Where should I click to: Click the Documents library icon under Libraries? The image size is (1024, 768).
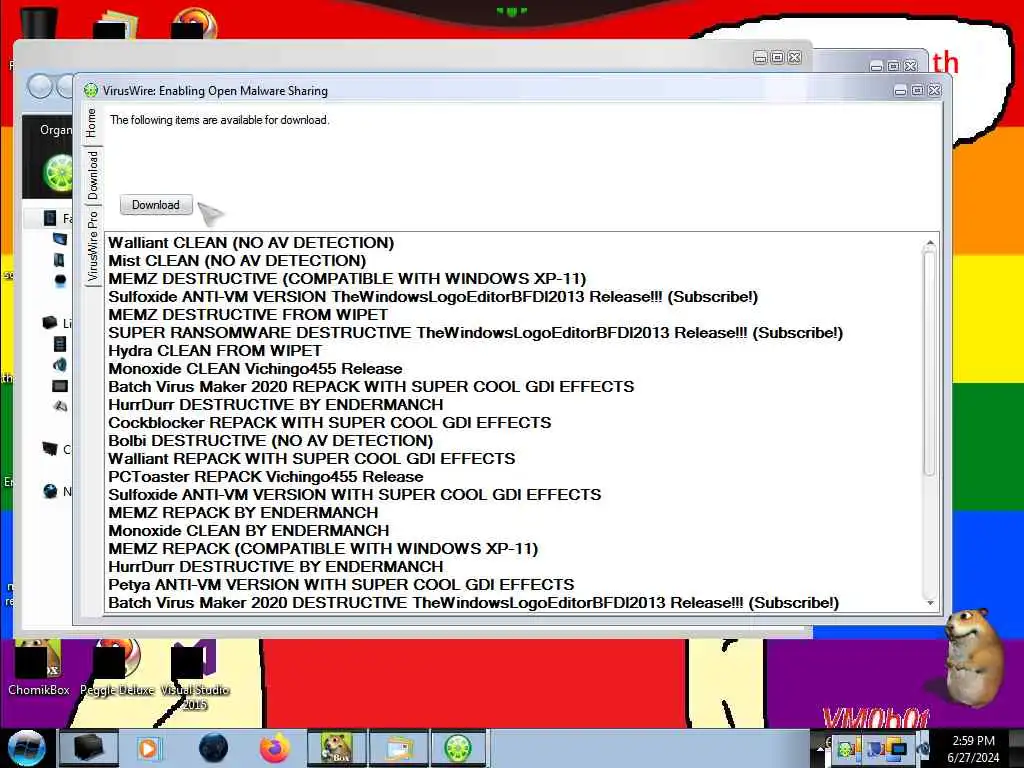59,344
